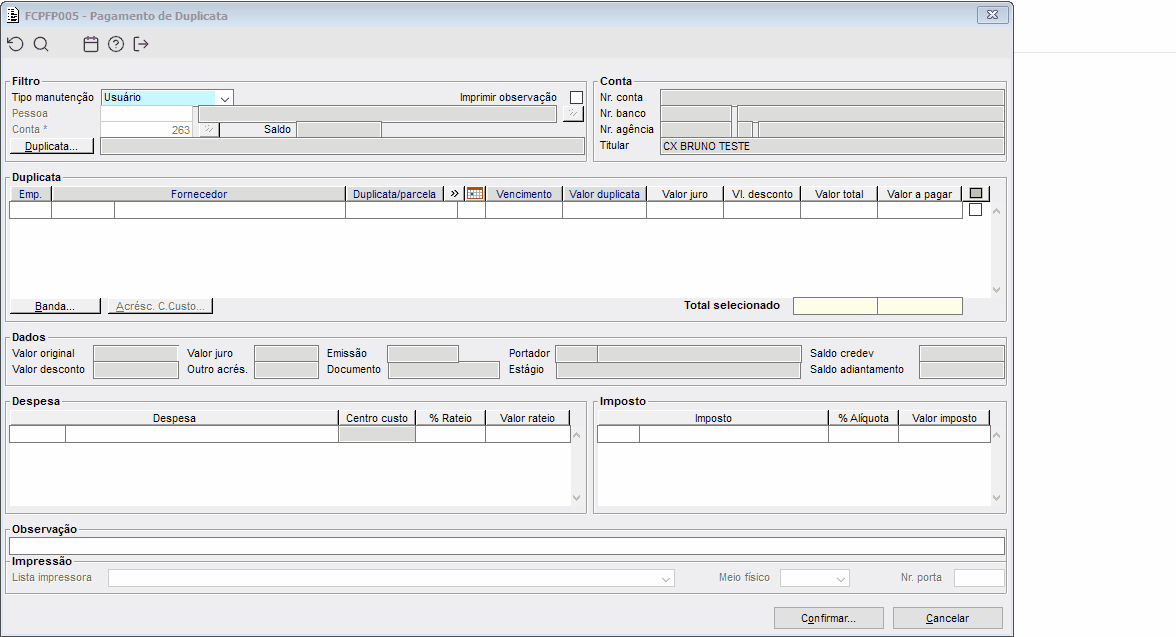Click the Emp. column header
The width and height of the screenshot is (1176, 637).
tap(30, 194)
